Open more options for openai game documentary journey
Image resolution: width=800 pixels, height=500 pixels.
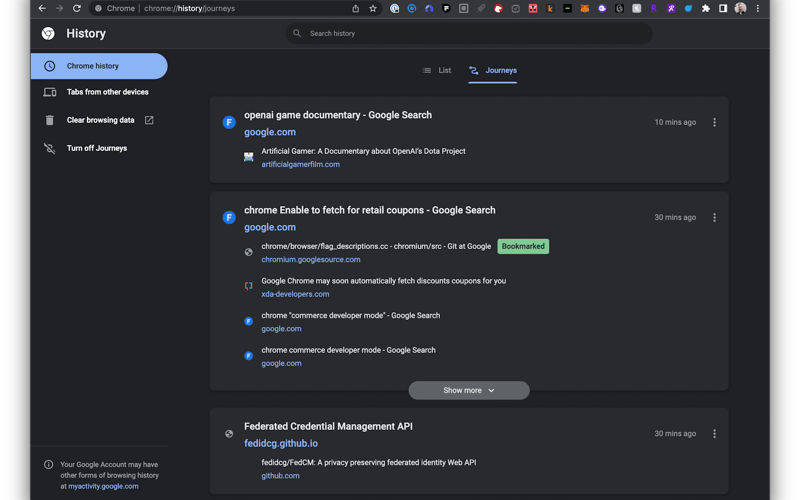[714, 122]
